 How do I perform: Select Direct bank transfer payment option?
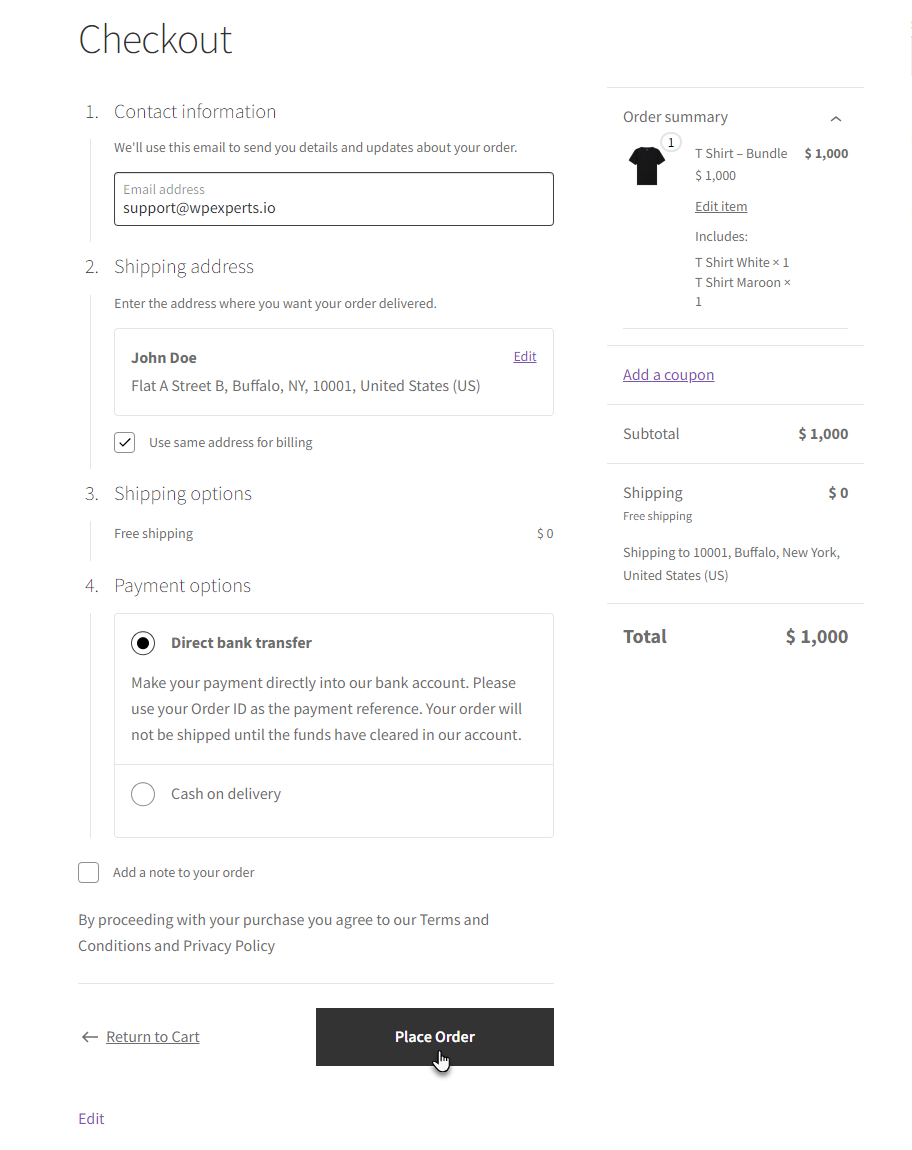[143, 643]
